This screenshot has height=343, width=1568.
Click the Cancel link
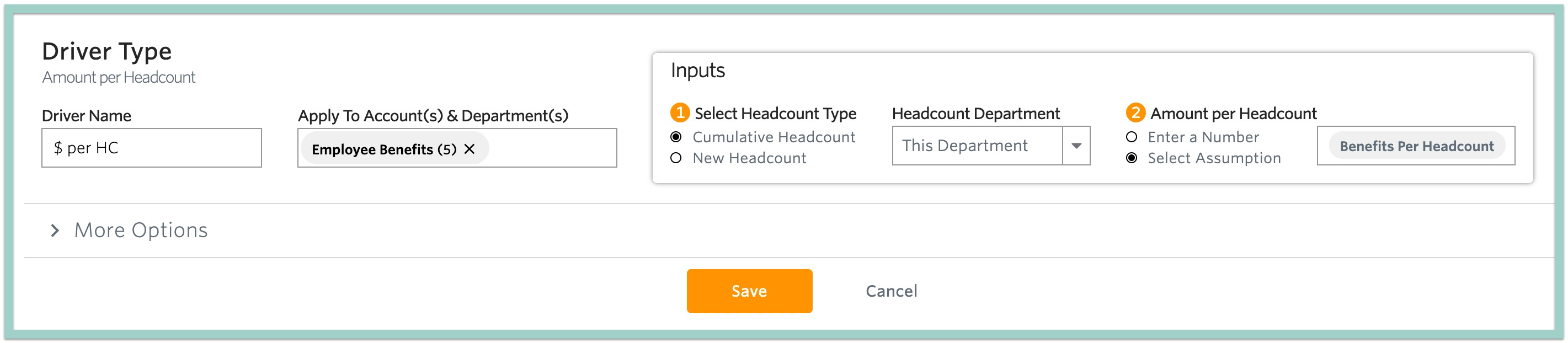pos(891,291)
